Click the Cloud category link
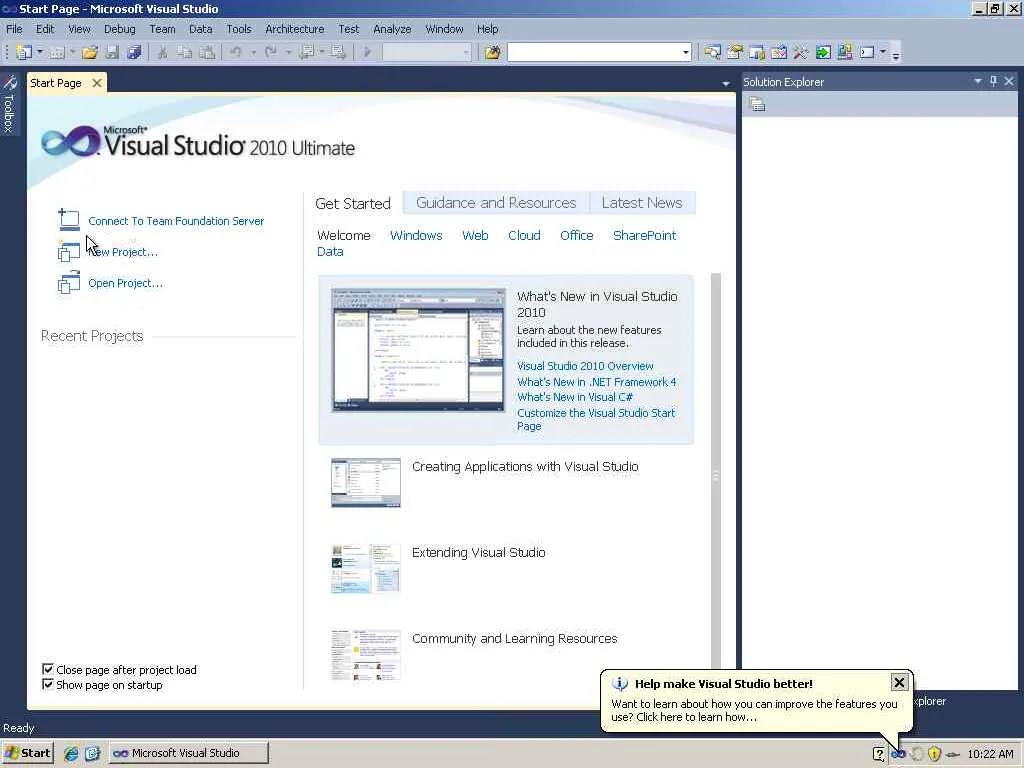1024x768 pixels. [x=524, y=235]
